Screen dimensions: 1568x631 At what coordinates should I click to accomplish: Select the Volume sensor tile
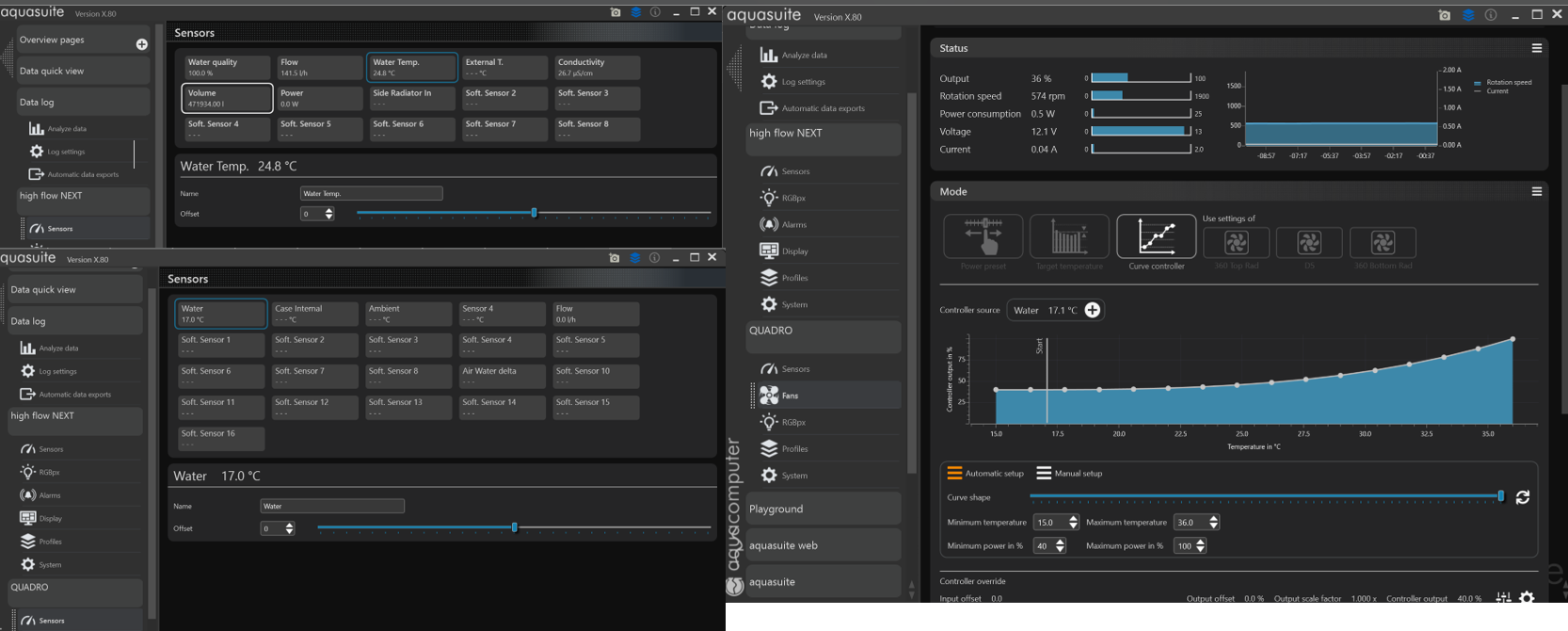pos(227,98)
